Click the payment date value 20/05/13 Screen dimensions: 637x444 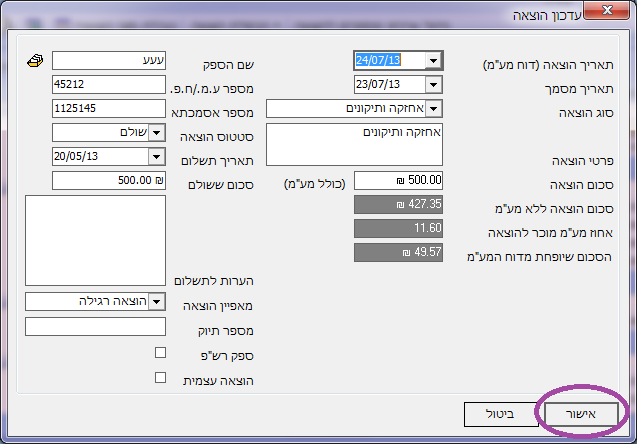[76, 156]
